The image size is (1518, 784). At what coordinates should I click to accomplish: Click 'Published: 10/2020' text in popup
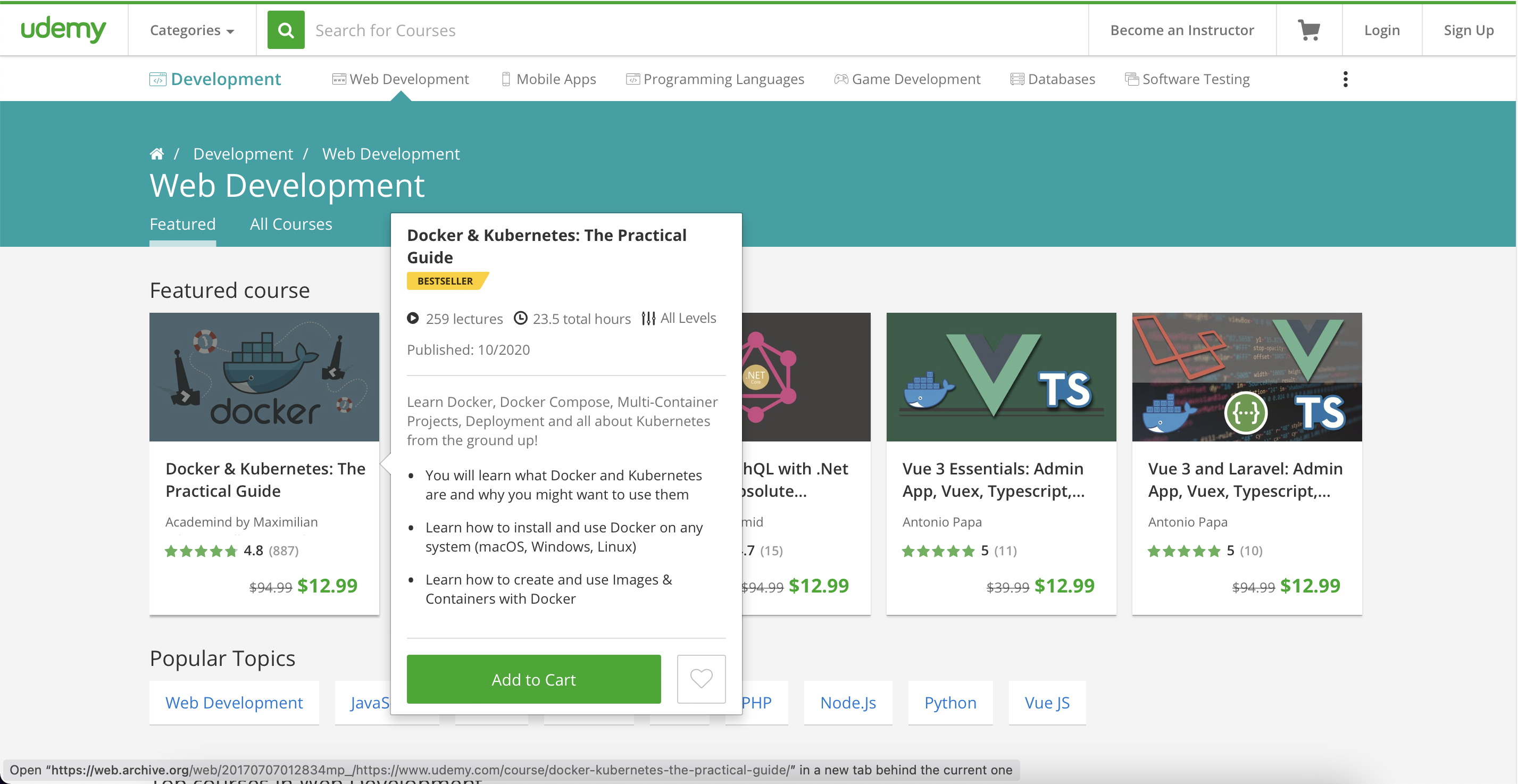pyautogui.click(x=469, y=349)
